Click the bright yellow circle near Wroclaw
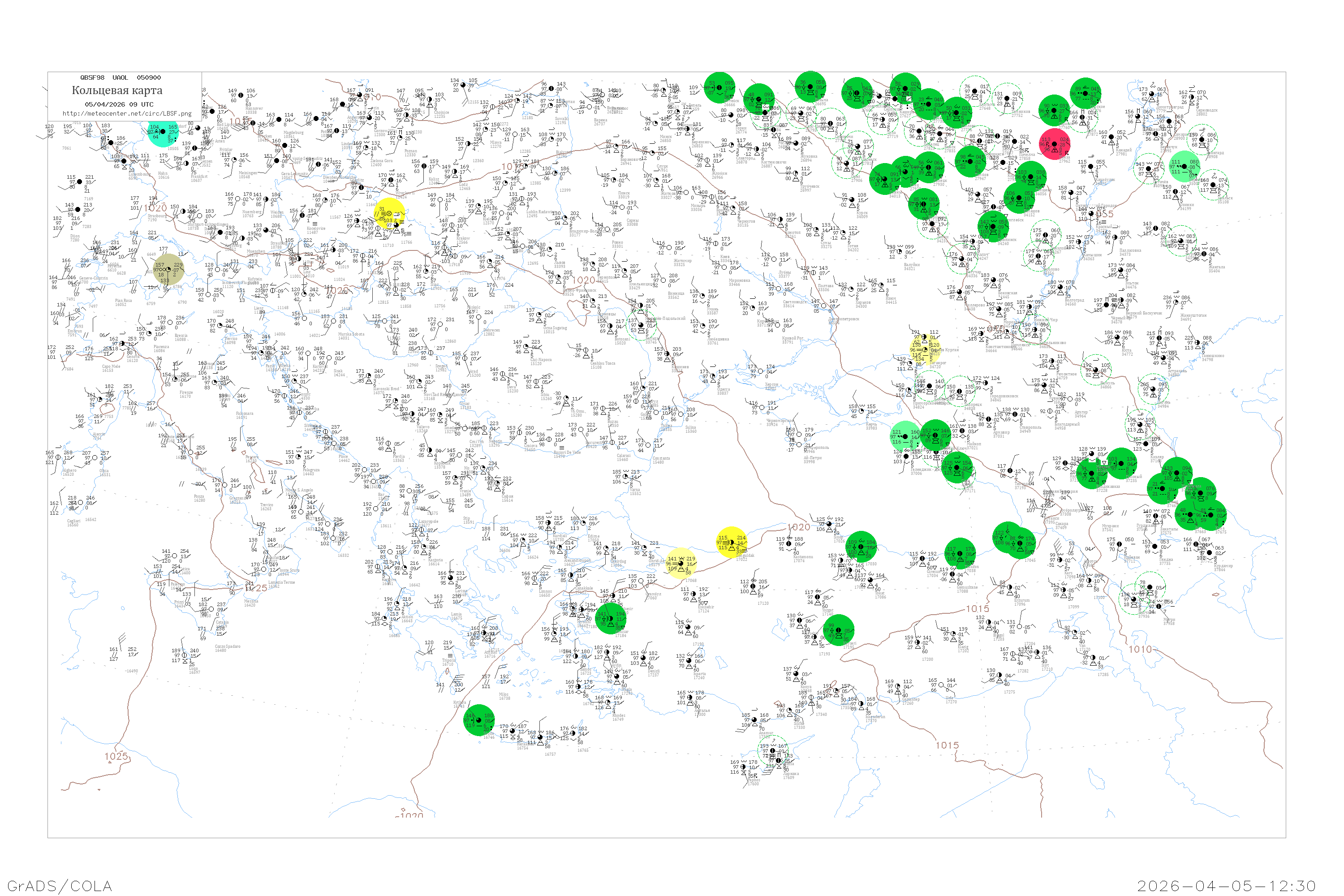The image size is (1344, 896). tap(390, 214)
